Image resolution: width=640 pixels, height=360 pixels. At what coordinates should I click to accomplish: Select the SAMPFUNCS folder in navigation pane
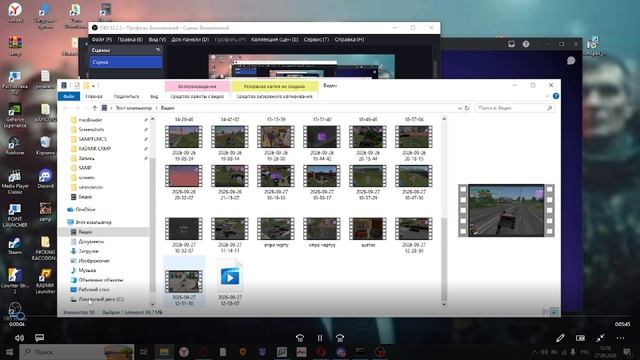click(92, 139)
